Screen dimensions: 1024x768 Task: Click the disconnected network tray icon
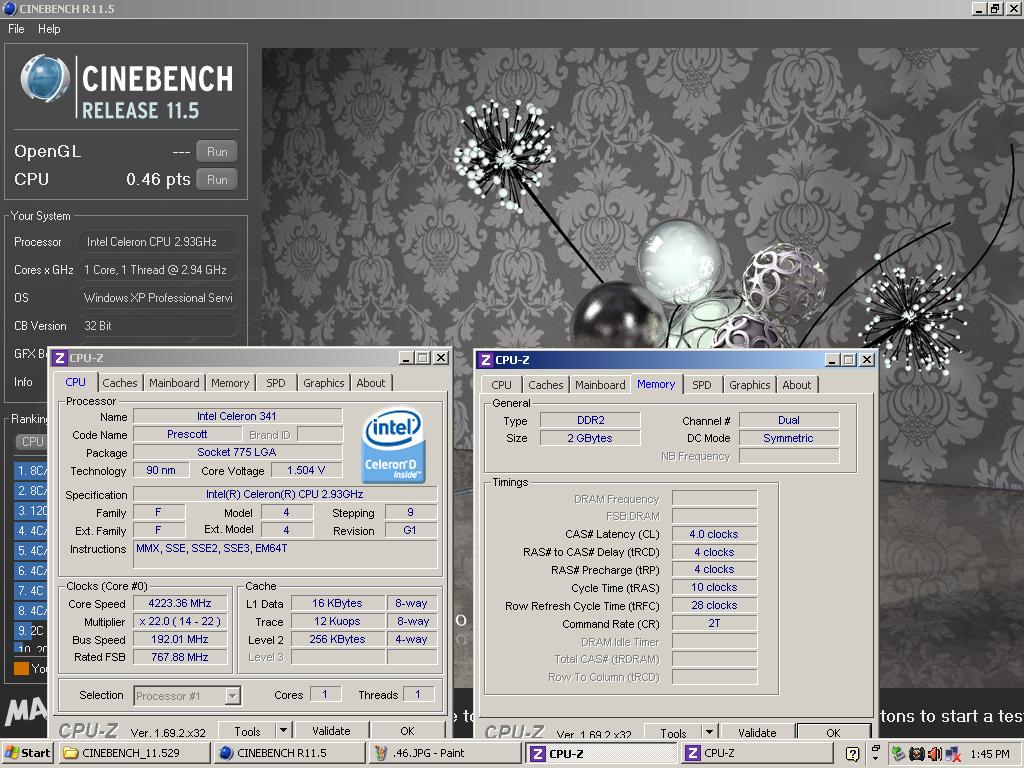952,754
